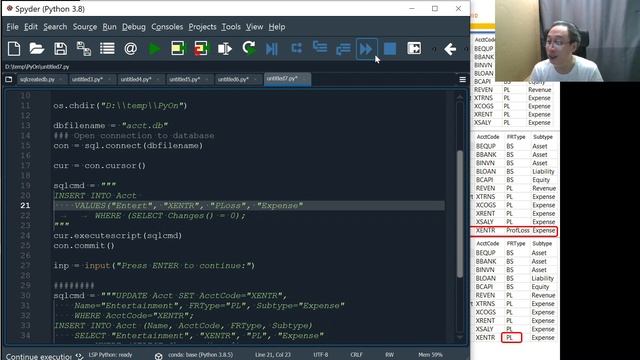This screenshot has height=360, width=640.
Task: Click the CRLF line ending status
Action: click(x=356, y=355)
